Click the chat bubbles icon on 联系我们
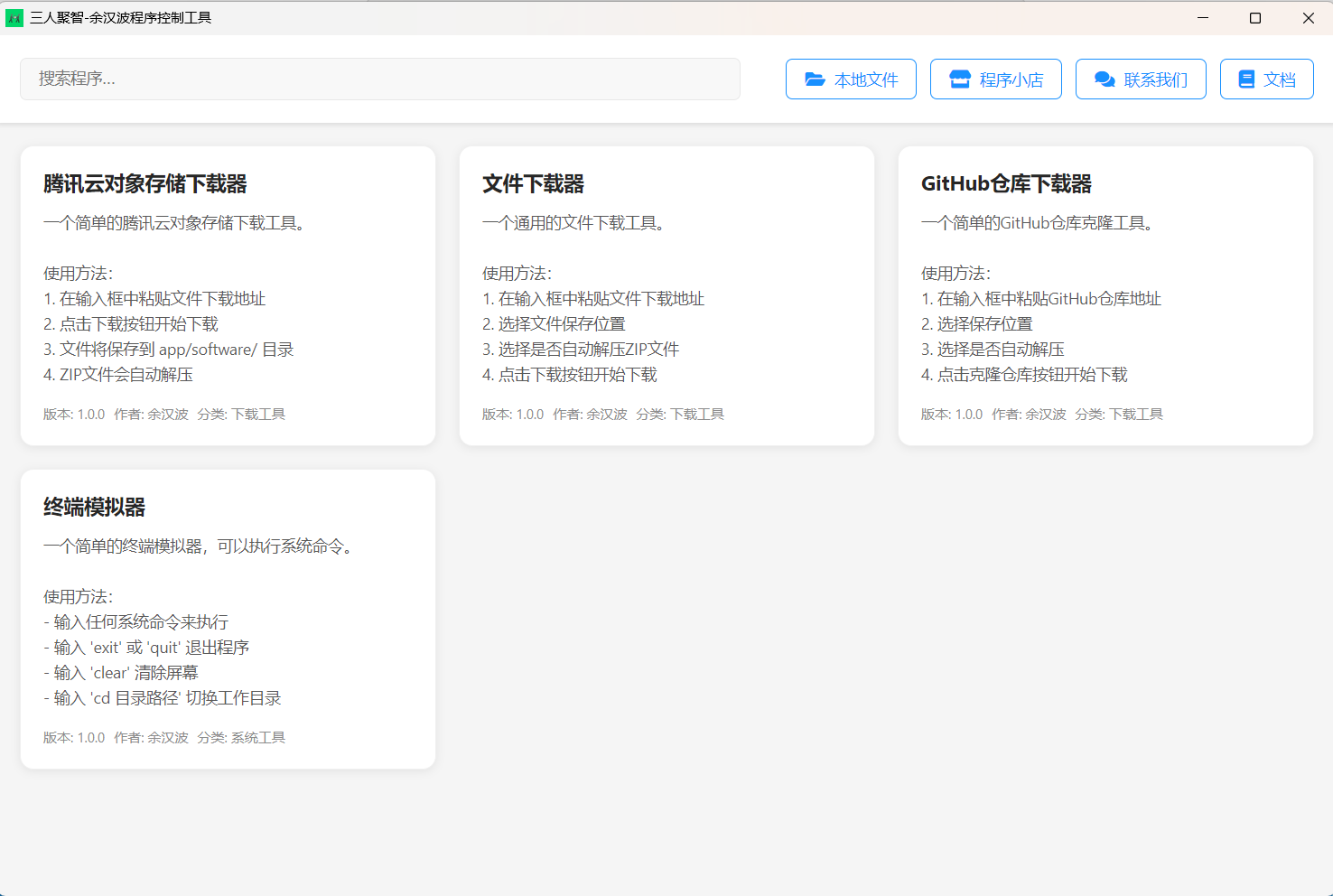 click(x=1104, y=79)
